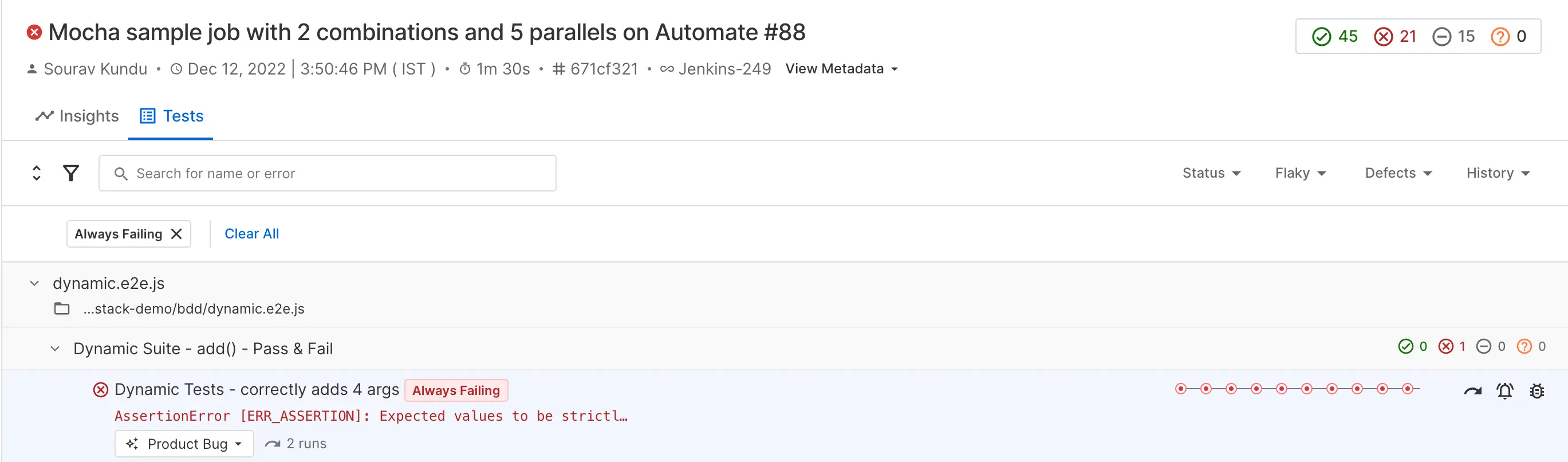Click the bug icon on the test row
Screen dimensions: 1568x462
1537,391
